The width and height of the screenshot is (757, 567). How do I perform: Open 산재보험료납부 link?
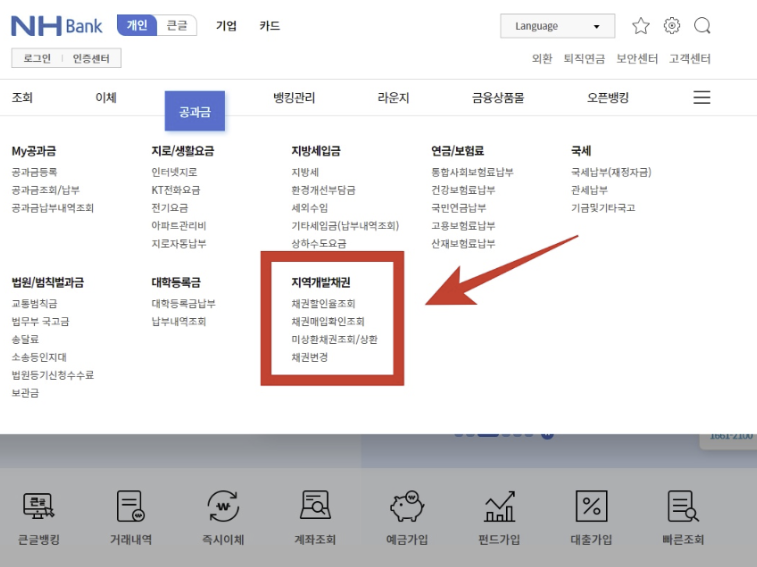[x=463, y=243]
